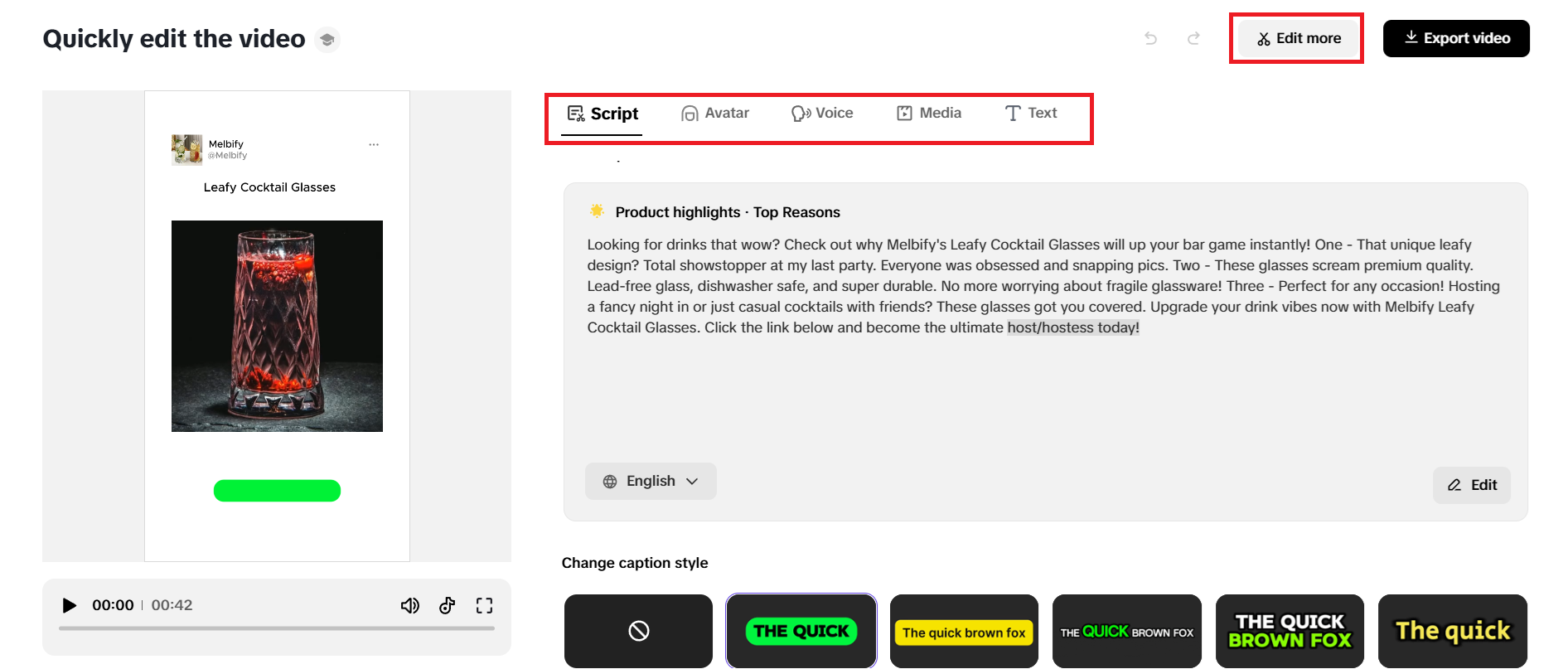This screenshot has width=1568, height=669.
Task: Open the post's three-dot menu
Action: point(374,144)
